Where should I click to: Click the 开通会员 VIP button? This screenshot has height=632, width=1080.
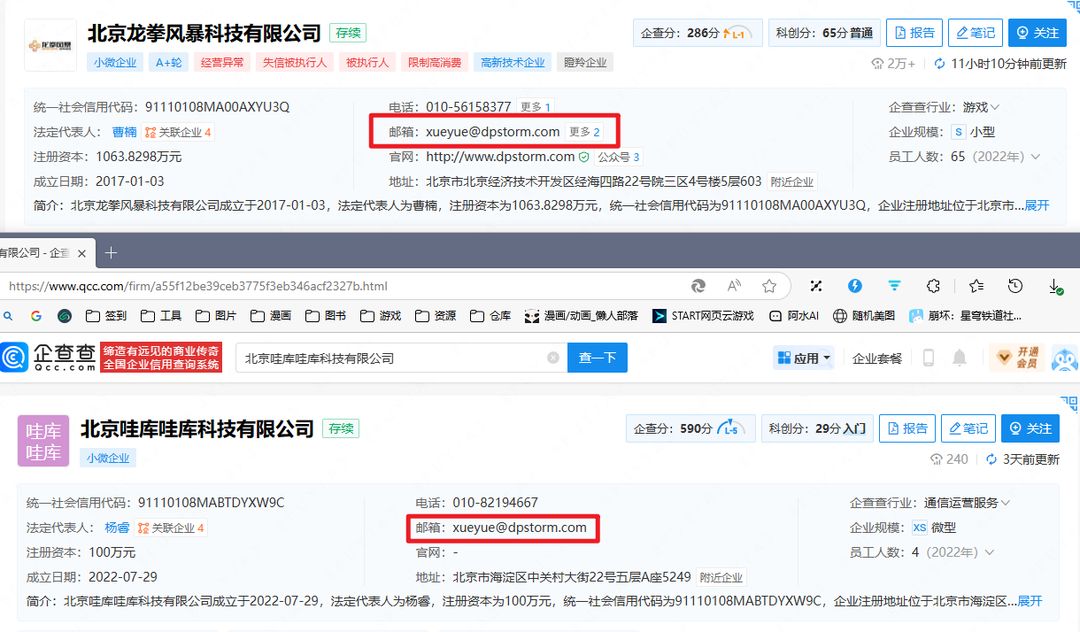tap(1017, 357)
